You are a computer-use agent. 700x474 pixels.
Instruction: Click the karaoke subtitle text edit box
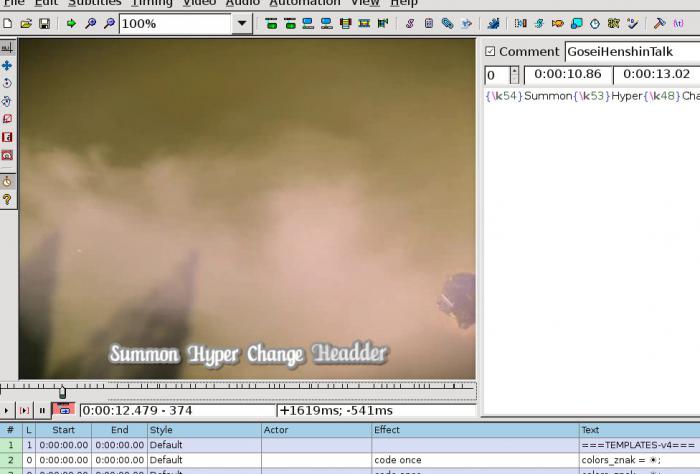pyautogui.click(x=592, y=251)
